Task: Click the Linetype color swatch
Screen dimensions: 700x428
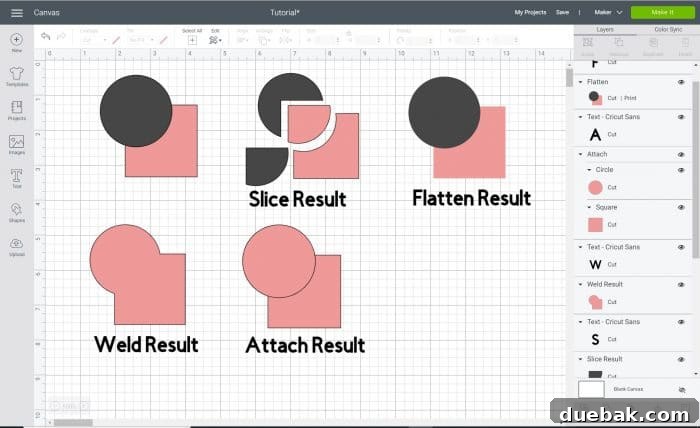Action: (117, 41)
